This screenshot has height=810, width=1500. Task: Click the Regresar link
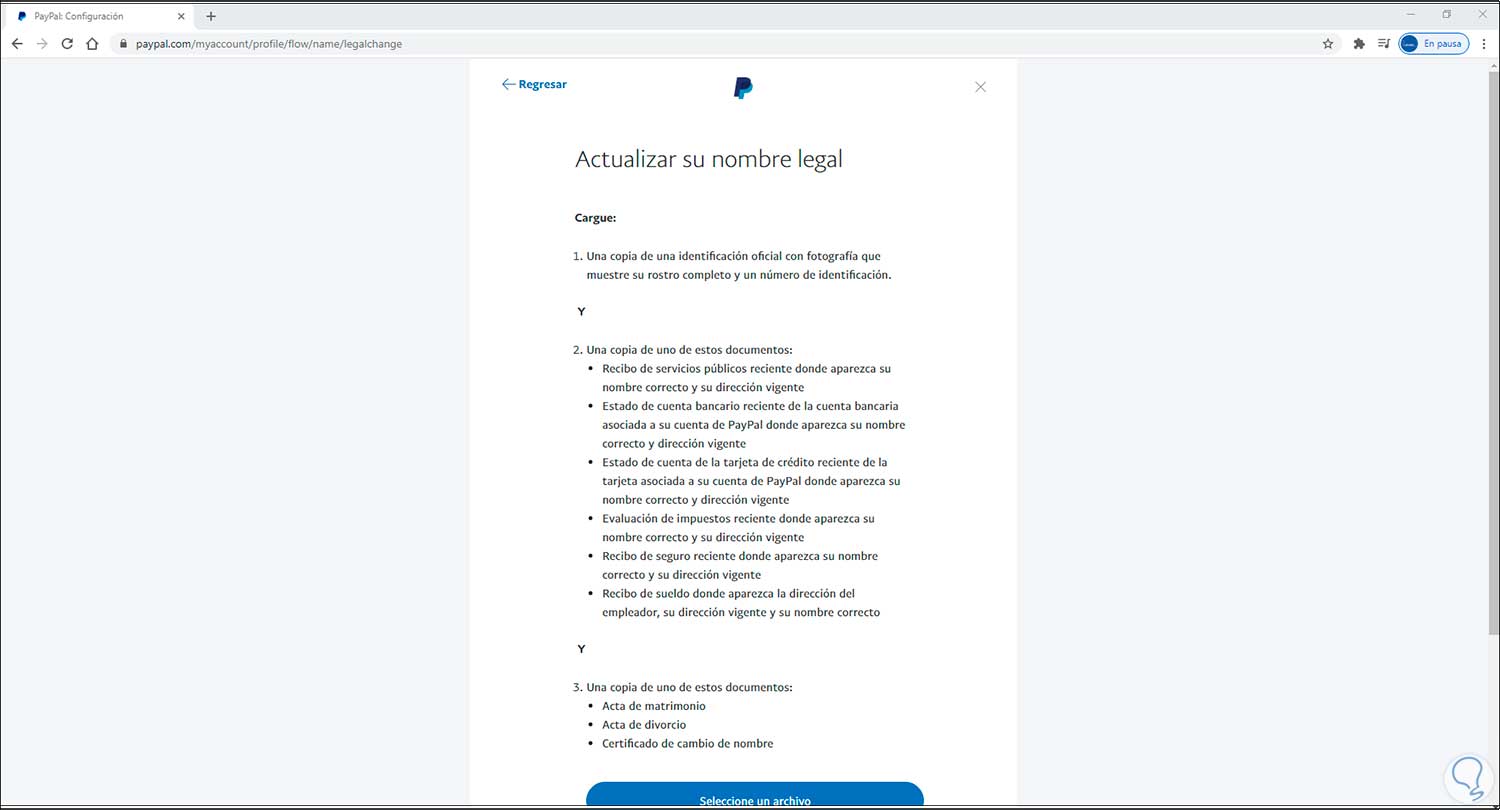(x=534, y=84)
